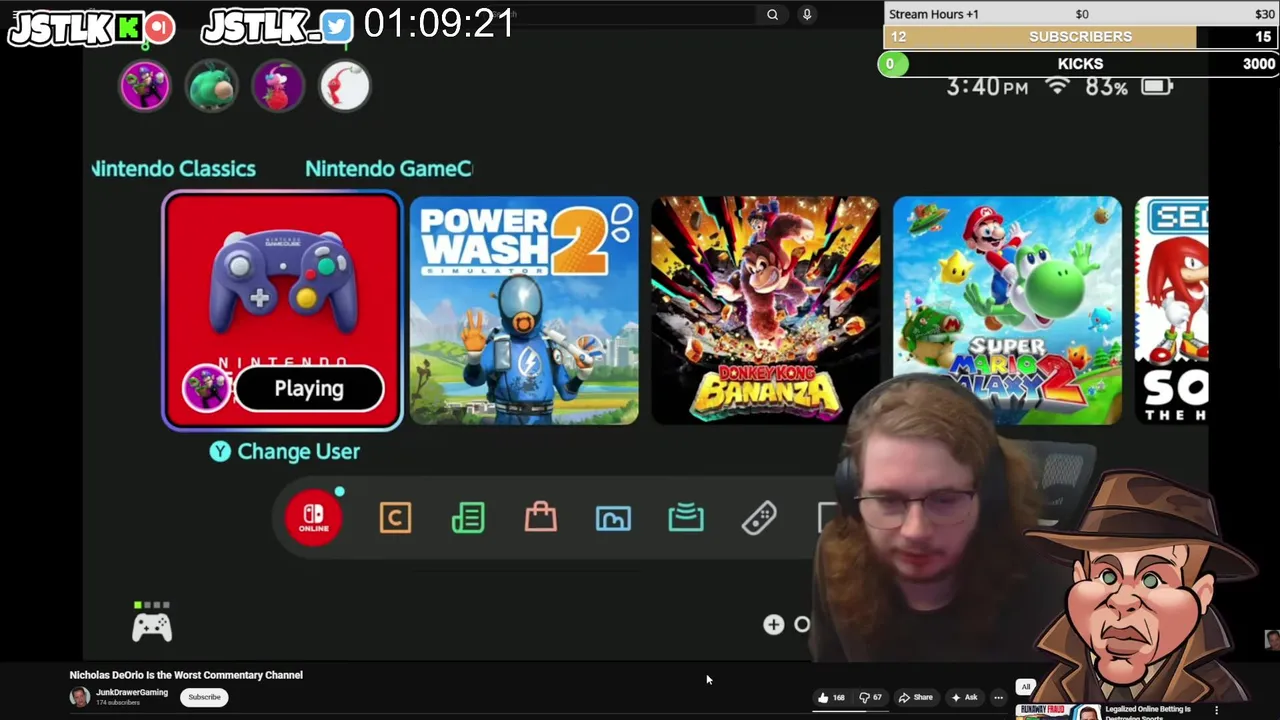Click the YouTube search magnifier icon
The height and width of the screenshot is (720, 1280).
pos(772,14)
